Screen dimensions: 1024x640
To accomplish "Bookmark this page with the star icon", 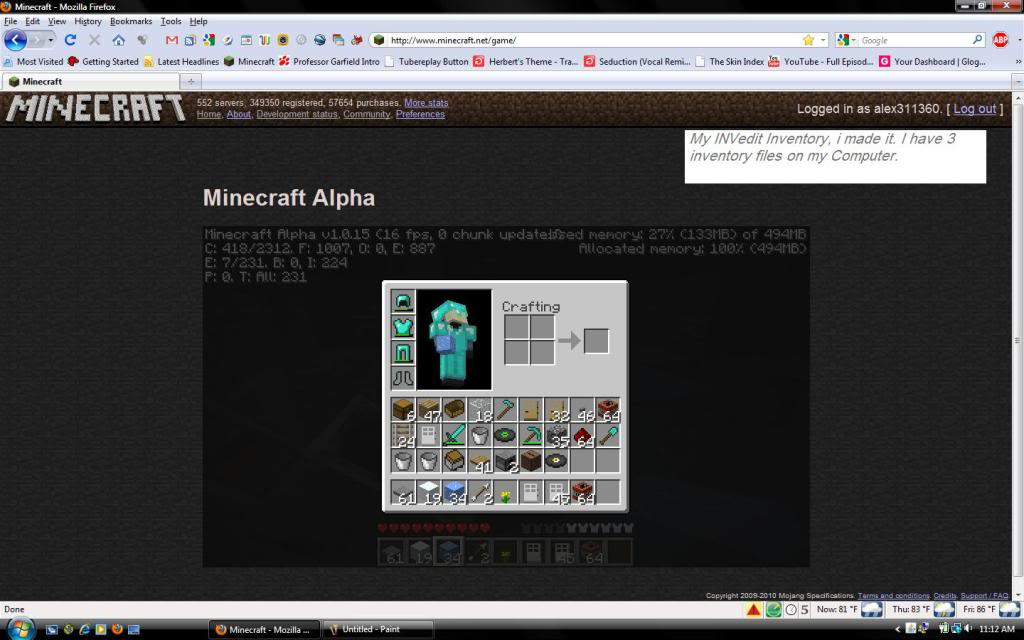I will click(808, 40).
